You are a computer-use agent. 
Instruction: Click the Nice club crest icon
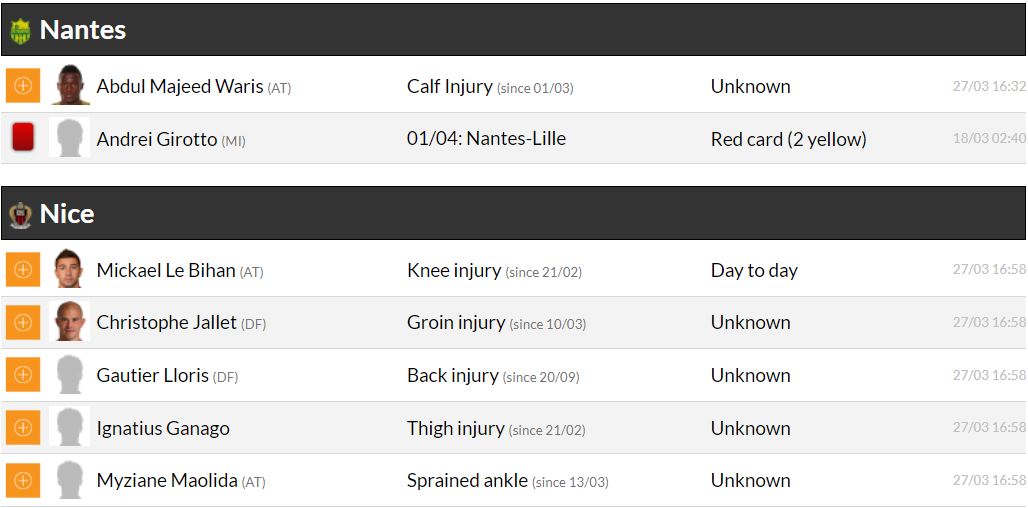click(20, 215)
